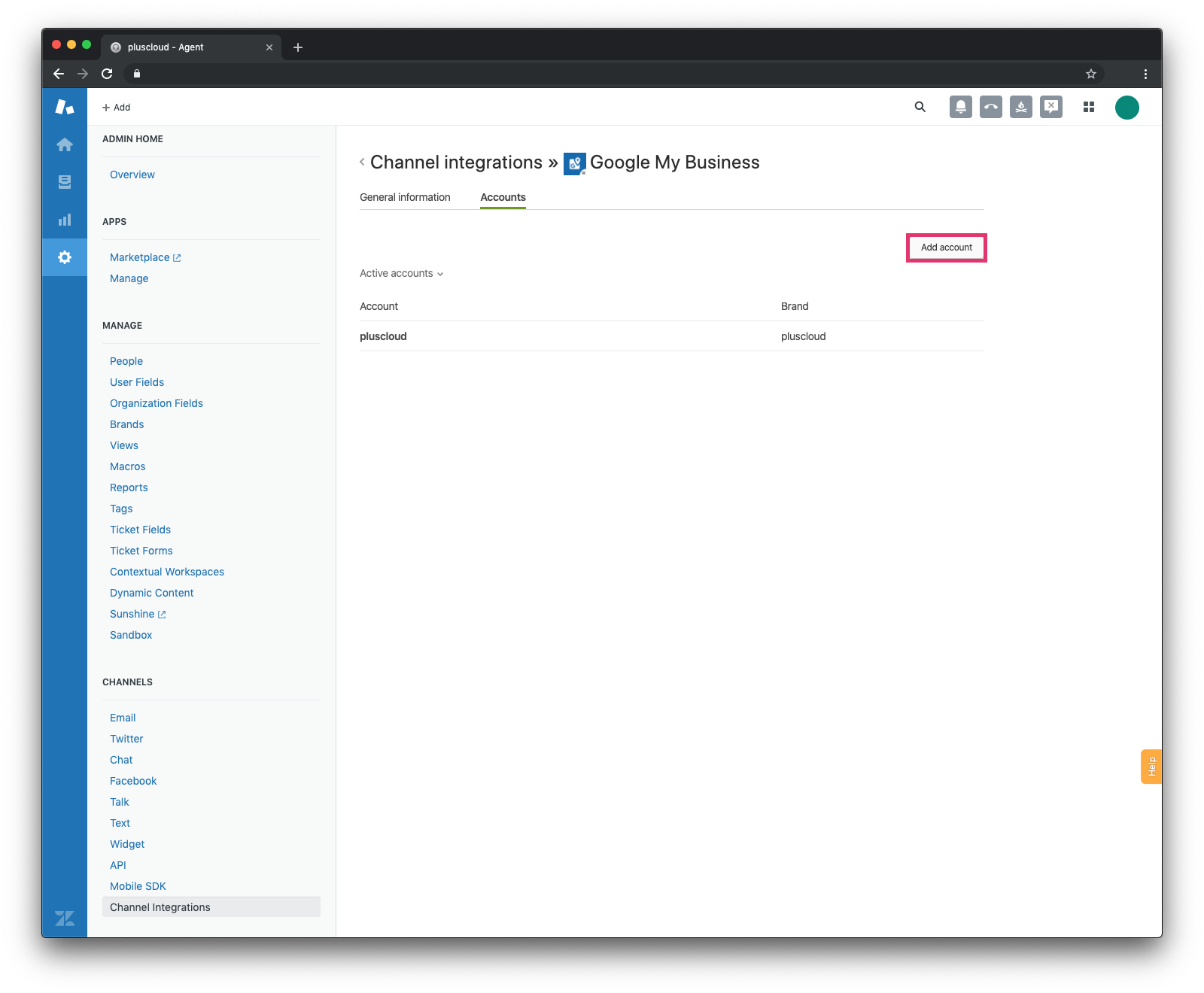Open the User Fields link

(x=137, y=382)
